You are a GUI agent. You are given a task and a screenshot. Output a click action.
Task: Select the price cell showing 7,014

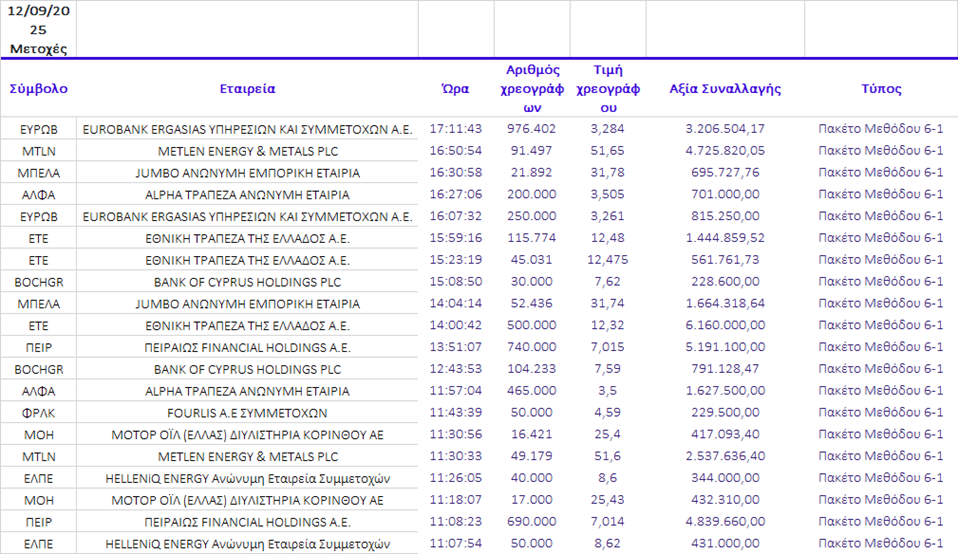[x=608, y=522]
